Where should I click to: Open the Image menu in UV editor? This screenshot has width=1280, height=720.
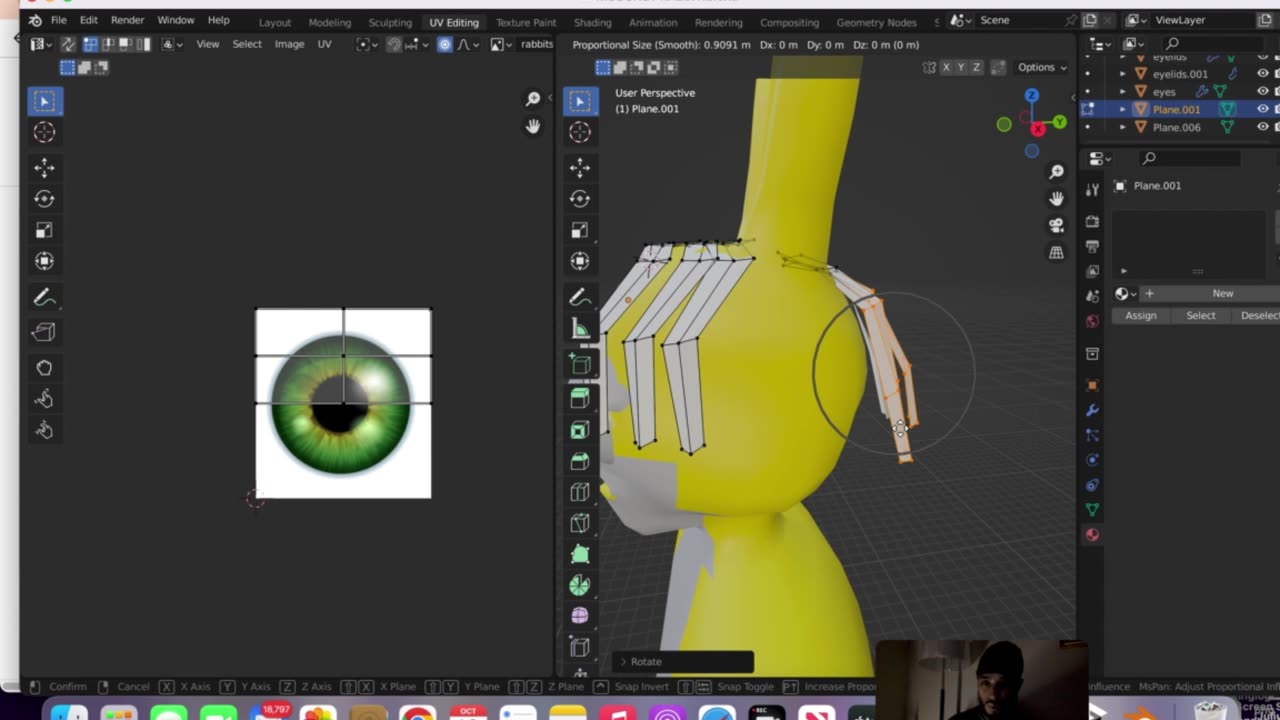click(x=289, y=44)
